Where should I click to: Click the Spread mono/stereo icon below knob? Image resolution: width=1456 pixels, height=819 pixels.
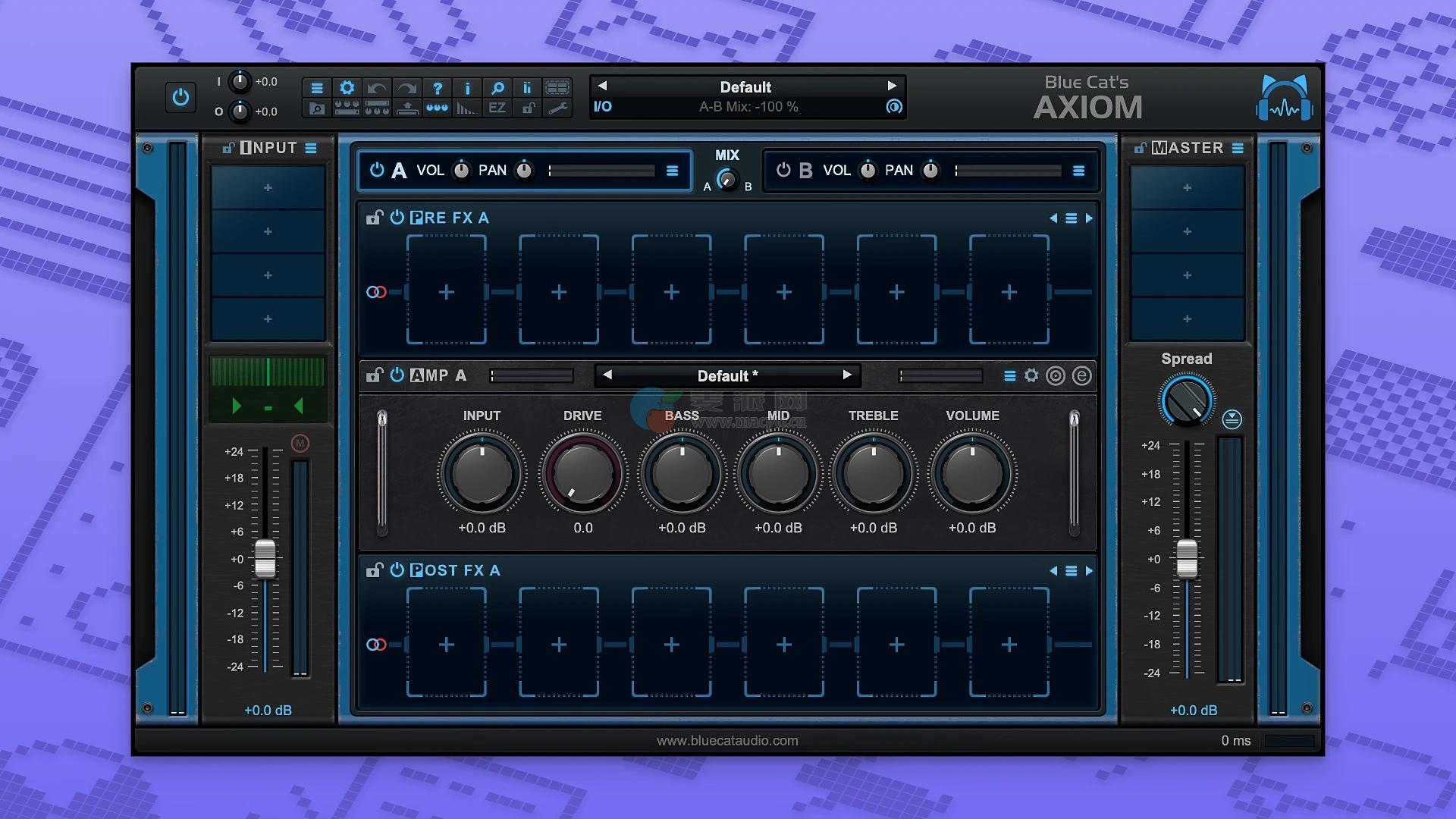pos(1232,419)
